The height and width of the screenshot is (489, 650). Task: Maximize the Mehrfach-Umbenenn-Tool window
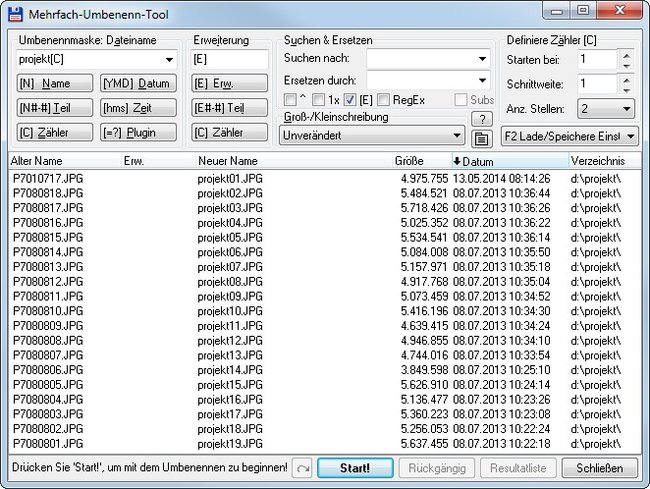point(583,11)
